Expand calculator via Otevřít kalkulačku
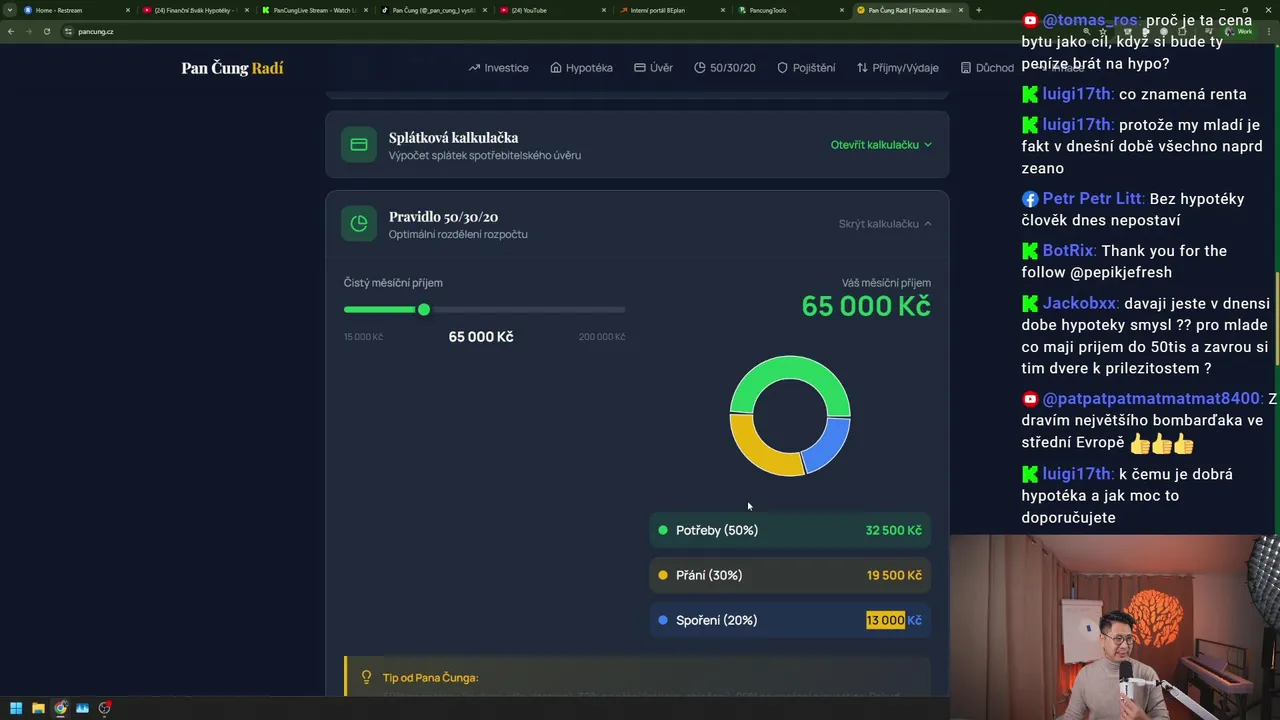Image resolution: width=1280 pixels, height=720 pixels. click(x=881, y=145)
